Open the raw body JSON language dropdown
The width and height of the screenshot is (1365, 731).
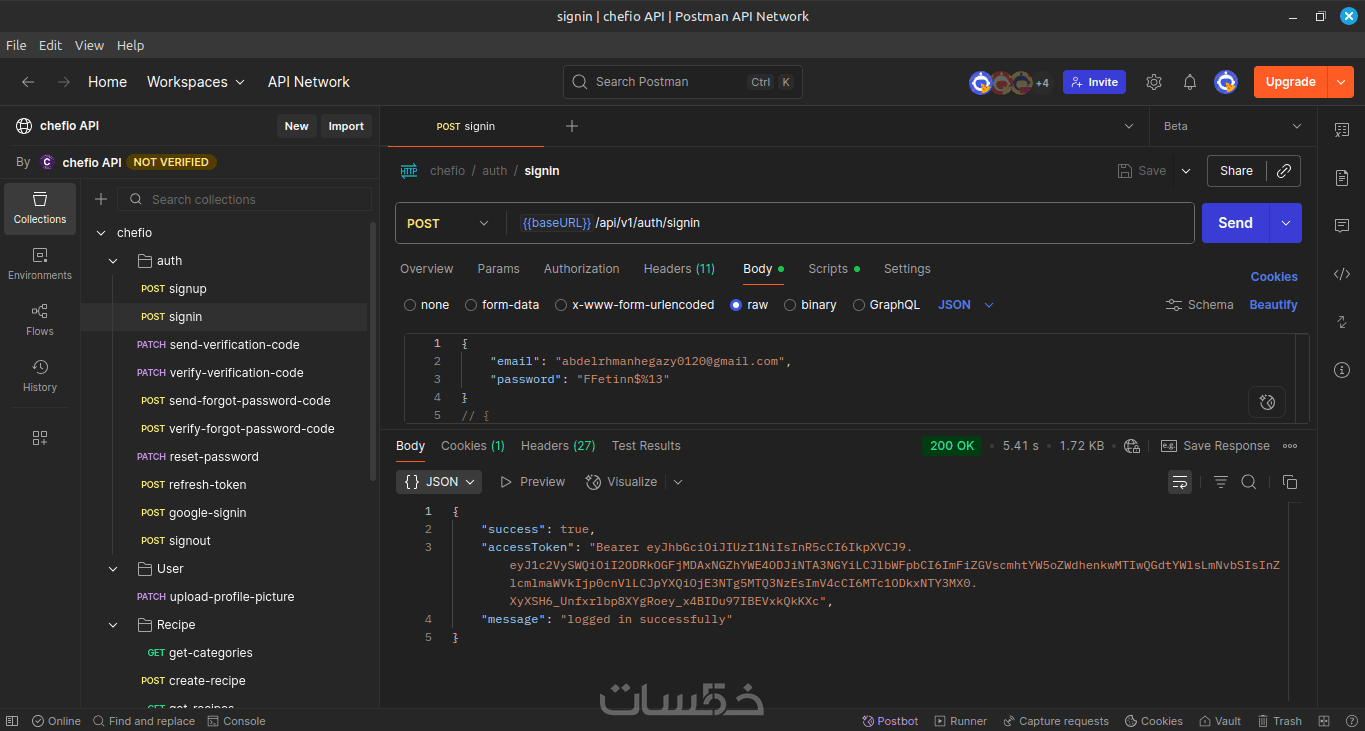click(x=966, y=305)
